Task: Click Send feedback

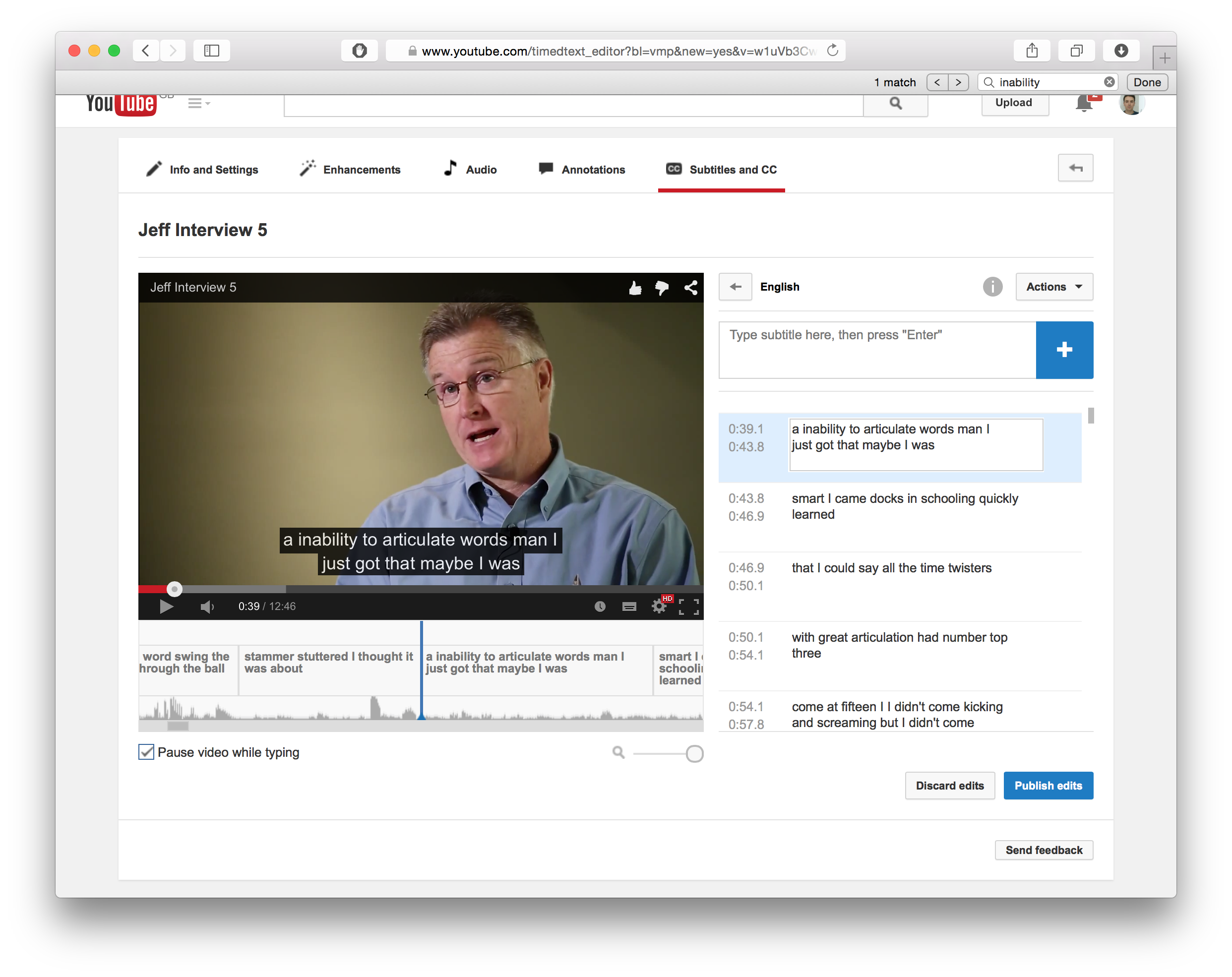Action: click(x=1044, y=850)
